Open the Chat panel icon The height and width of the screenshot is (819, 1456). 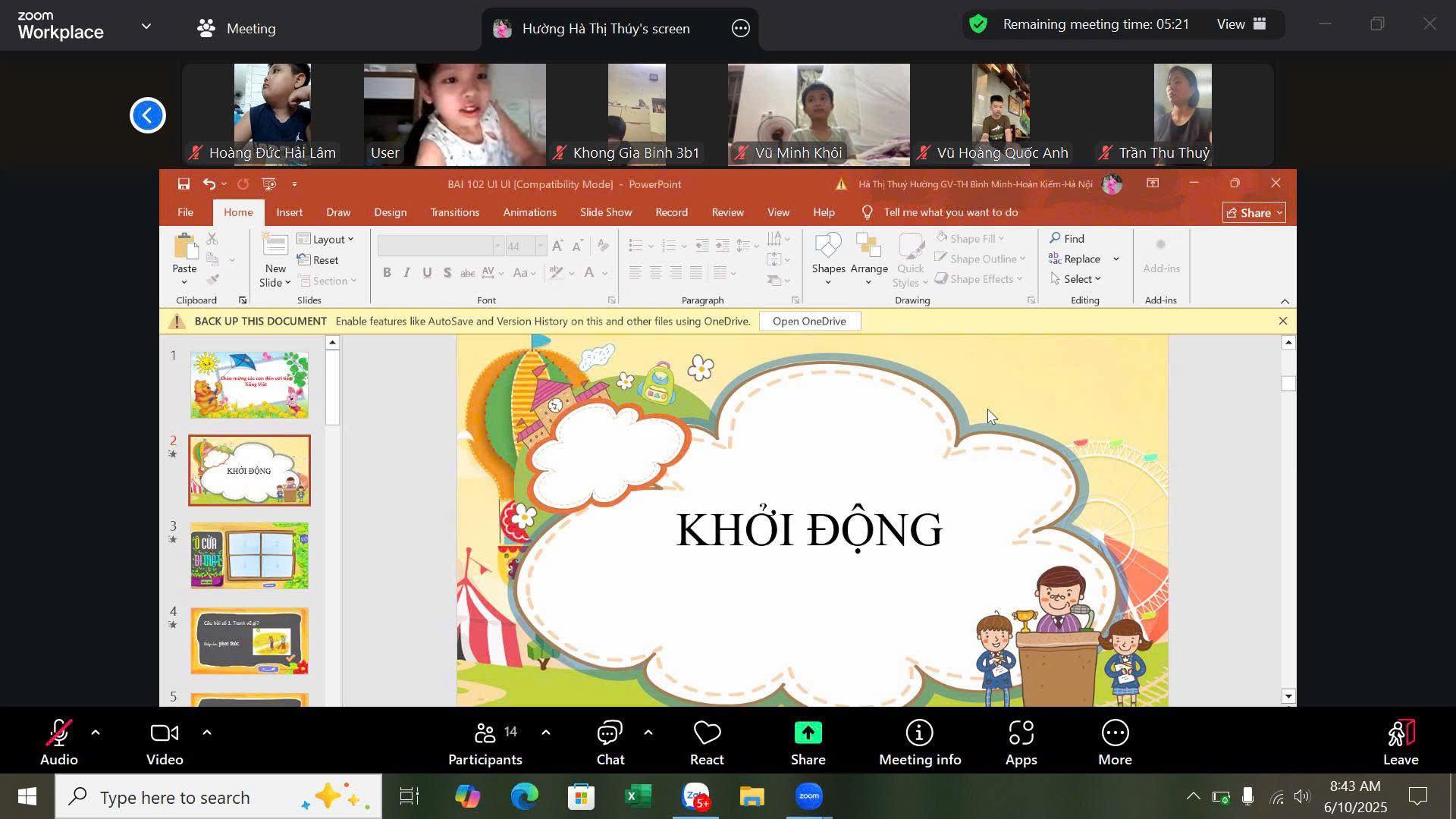[x=610, y=734]
